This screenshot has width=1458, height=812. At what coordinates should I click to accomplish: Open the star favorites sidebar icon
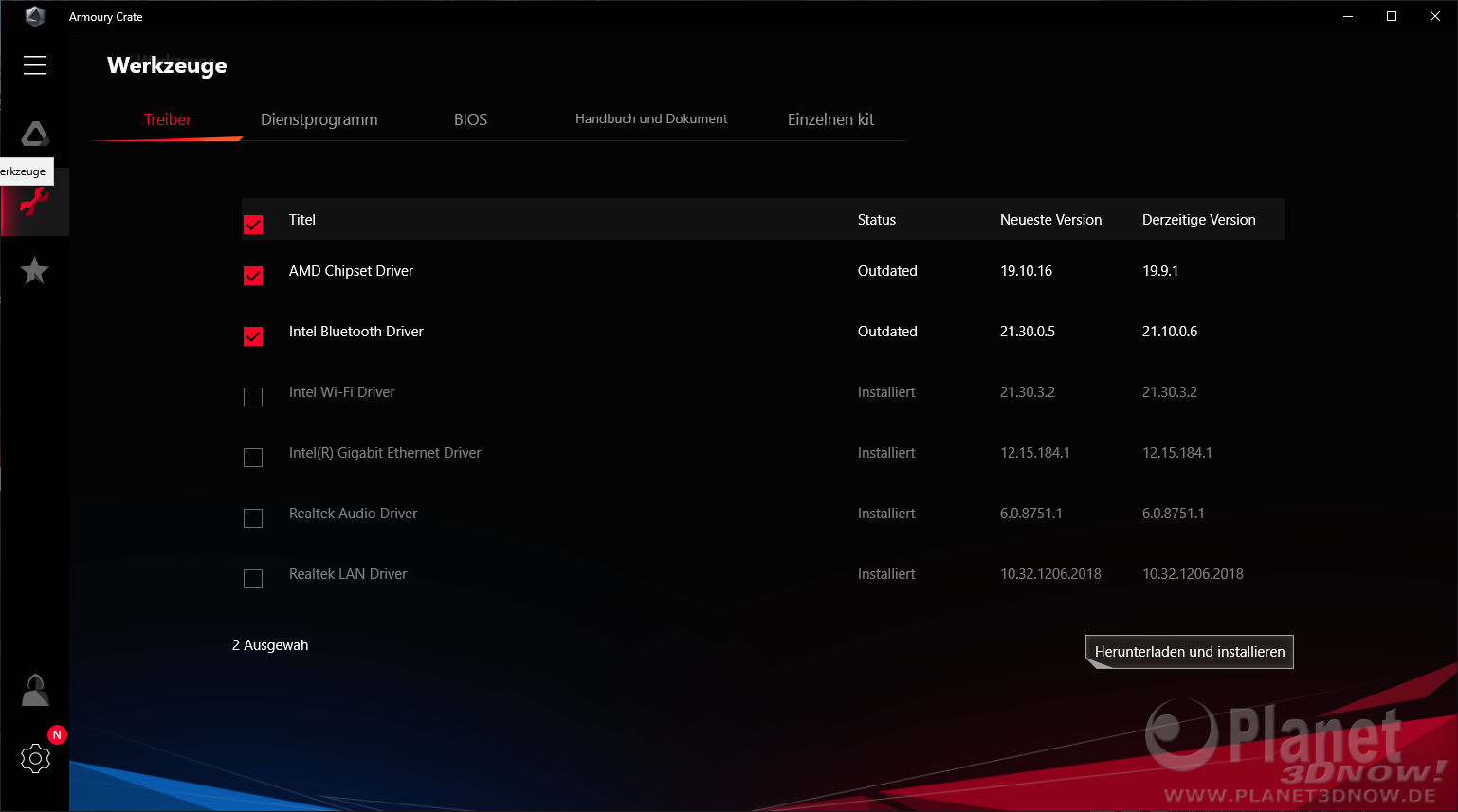tap(35, 271)
